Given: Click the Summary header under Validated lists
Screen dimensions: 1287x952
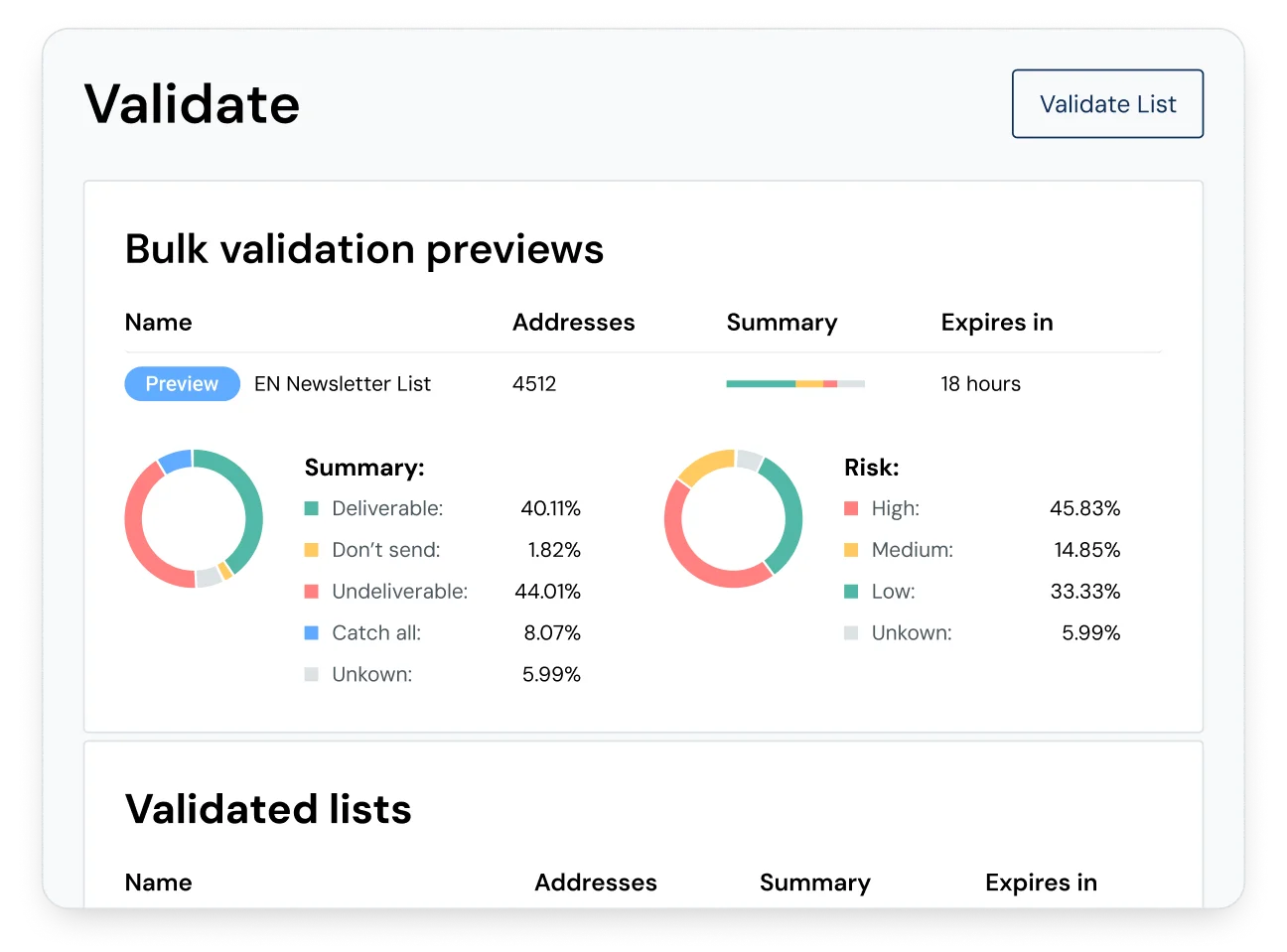Looking at the screenshot, I should 815,884.
